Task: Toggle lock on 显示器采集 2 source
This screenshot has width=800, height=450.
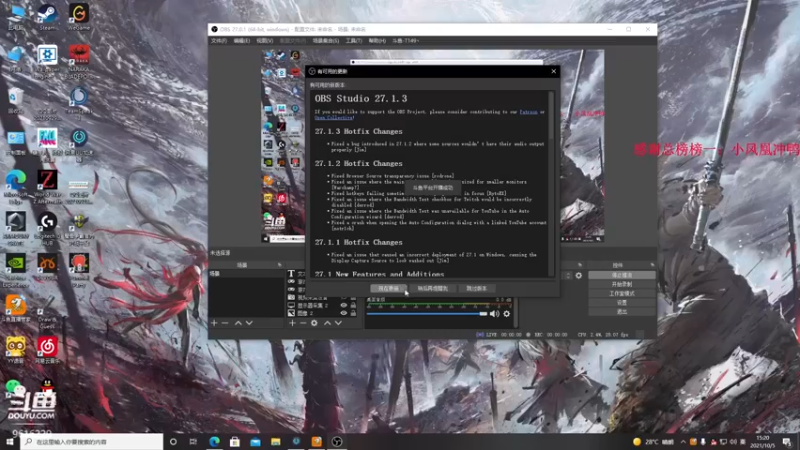Action: coord(353,305)
